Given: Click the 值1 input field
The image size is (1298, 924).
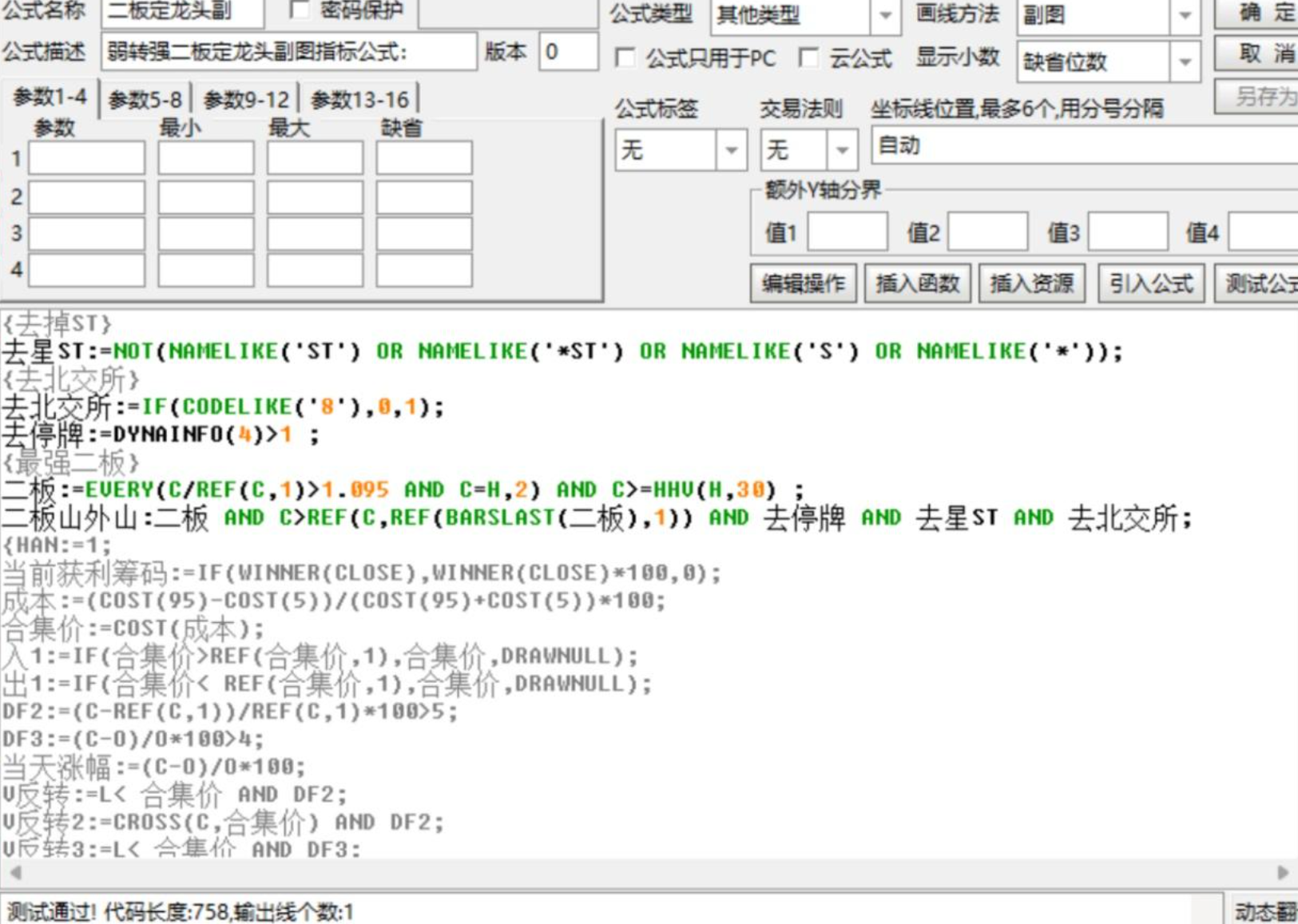Looking at the screenshot, I should tap(847, 232).
